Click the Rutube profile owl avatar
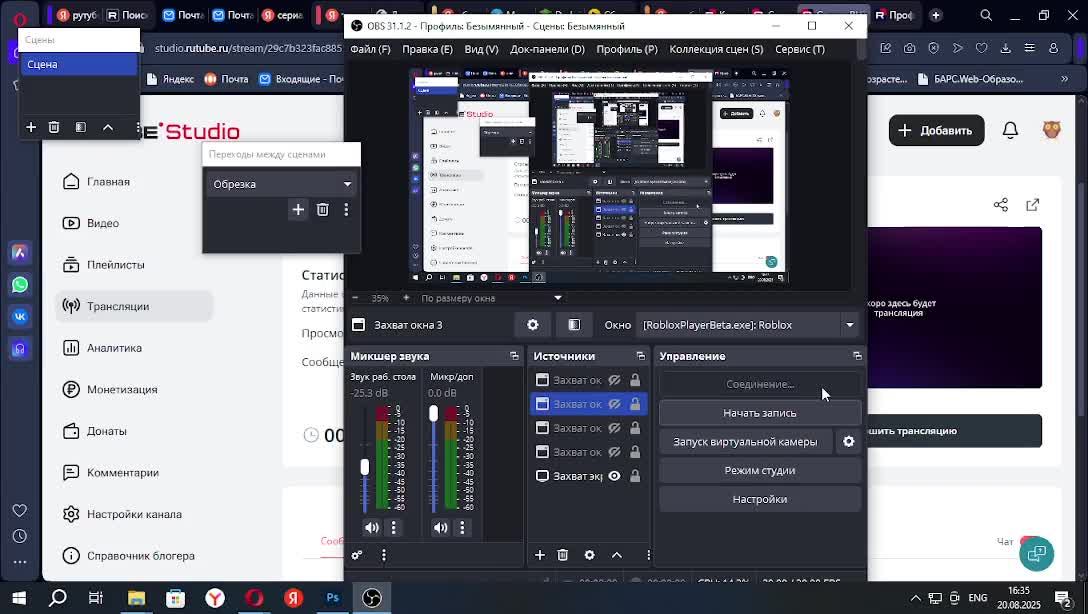The width and height of the screenshot is (1088, 614). click(1052, 130)
